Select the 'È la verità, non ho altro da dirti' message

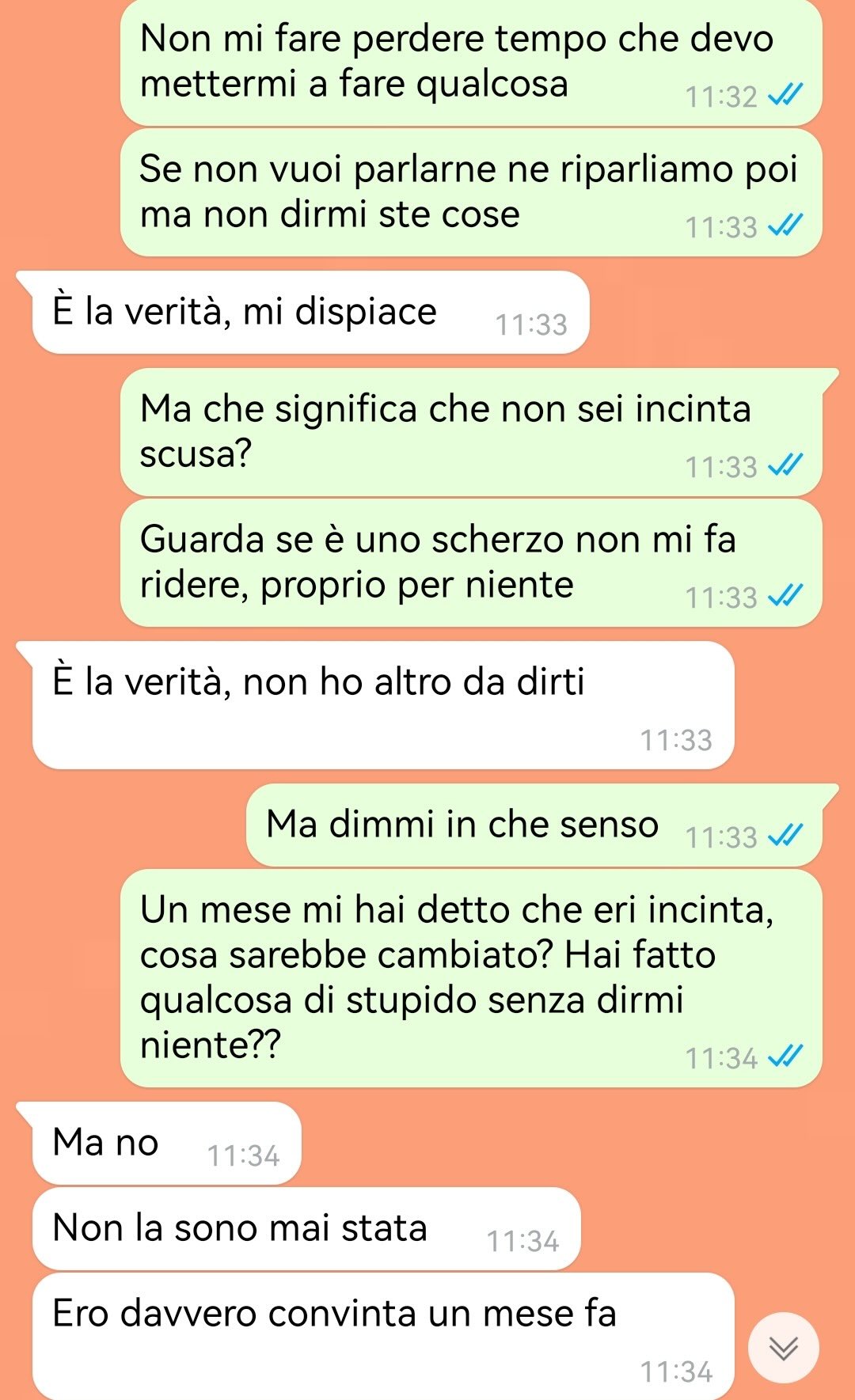pos(383,705)
